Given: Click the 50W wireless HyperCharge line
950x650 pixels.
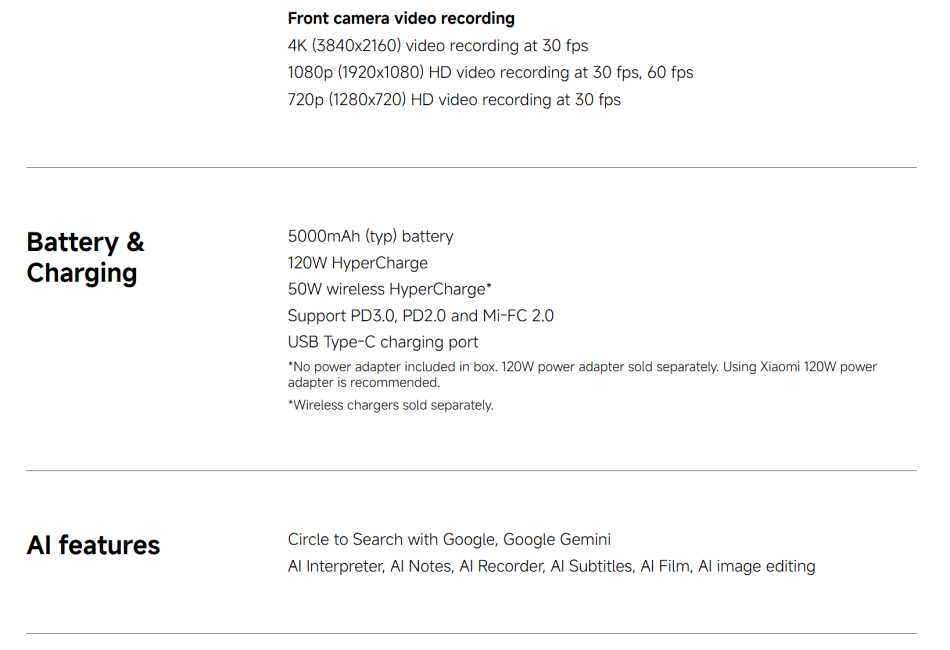Looking at the screenshot, I should pos(390,289).
